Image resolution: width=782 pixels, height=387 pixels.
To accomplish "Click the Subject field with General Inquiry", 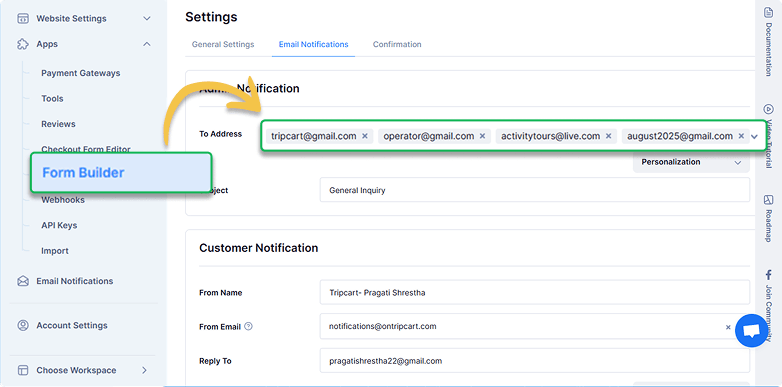I will 535,190.
